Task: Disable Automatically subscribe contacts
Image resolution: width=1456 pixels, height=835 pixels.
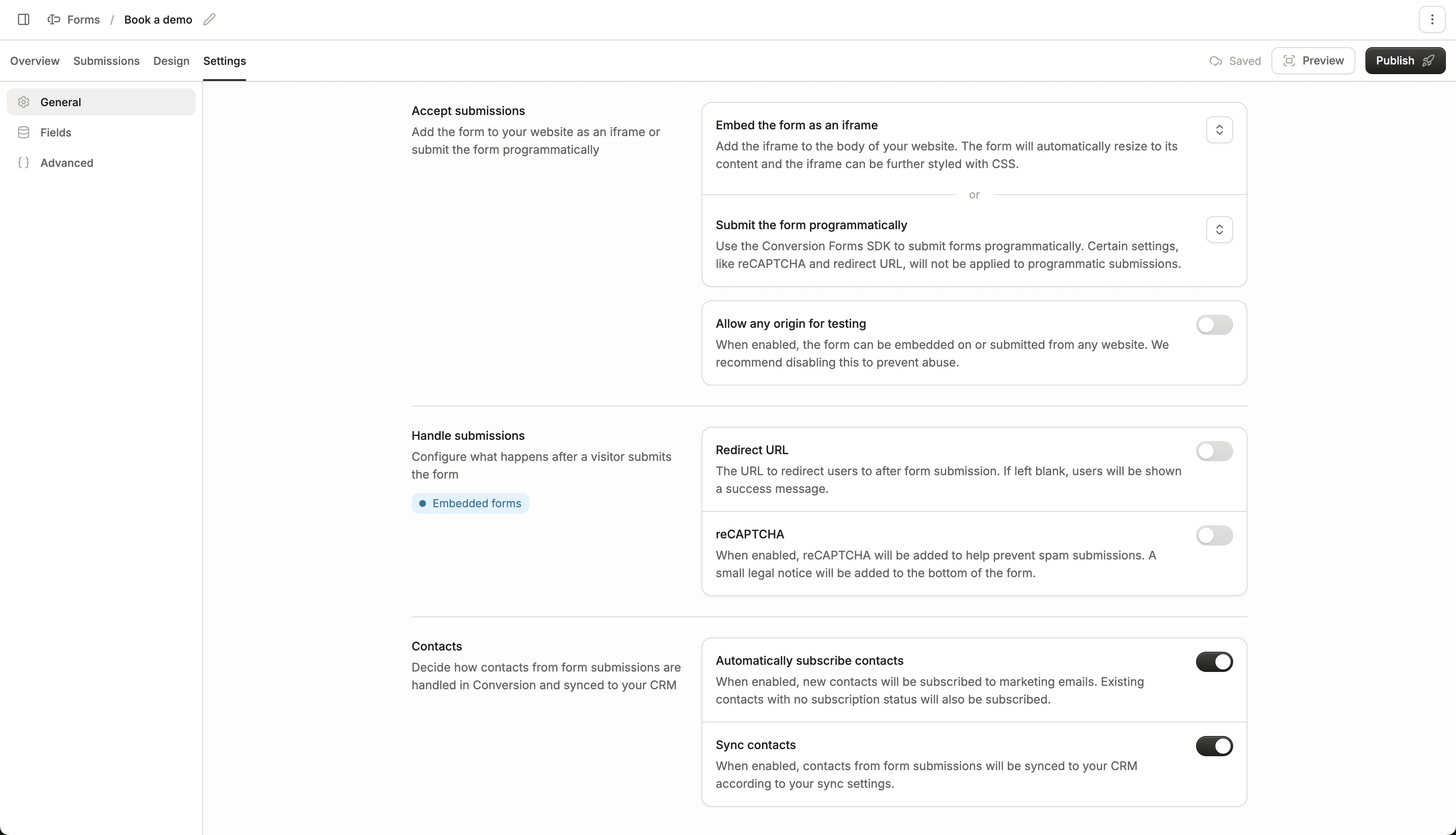Action: 1214,662
